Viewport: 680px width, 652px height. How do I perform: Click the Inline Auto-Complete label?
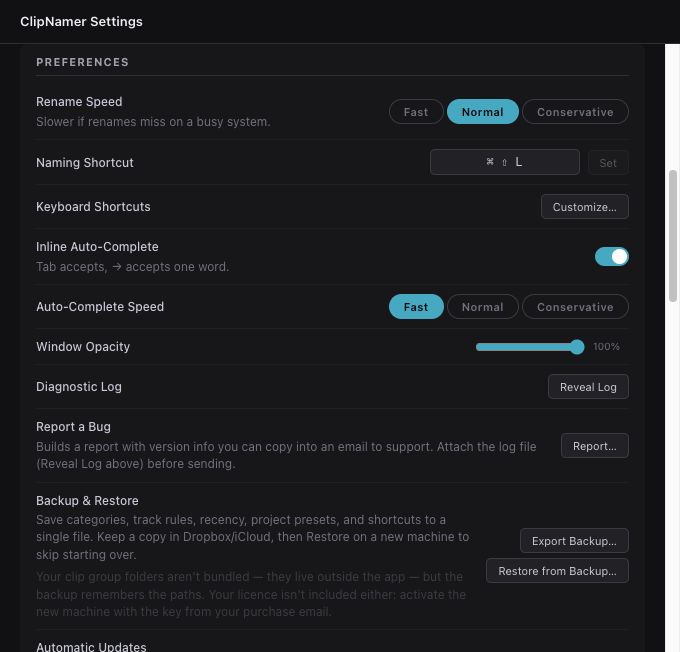[97, 247]
